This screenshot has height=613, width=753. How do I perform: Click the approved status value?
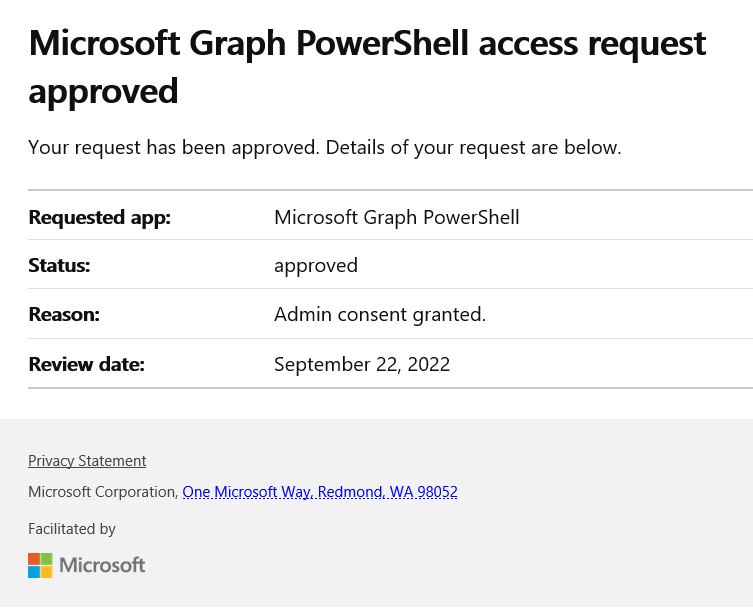(316, 266)
